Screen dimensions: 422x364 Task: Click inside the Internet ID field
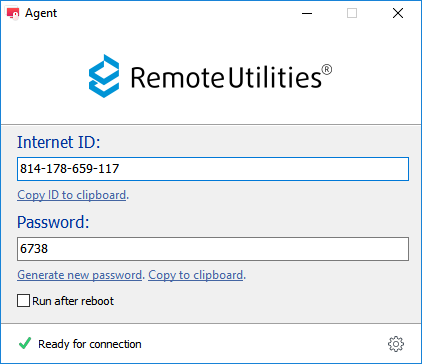(213, 169)
